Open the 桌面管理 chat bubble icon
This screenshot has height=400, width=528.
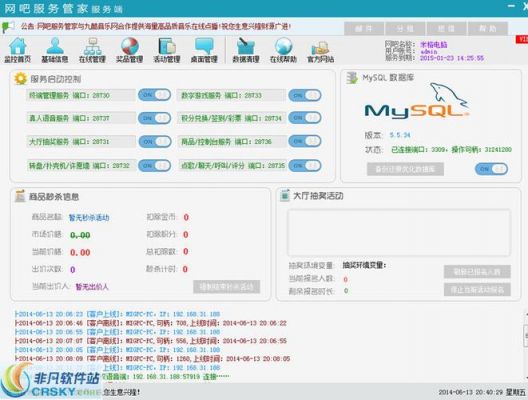(204, 50)
